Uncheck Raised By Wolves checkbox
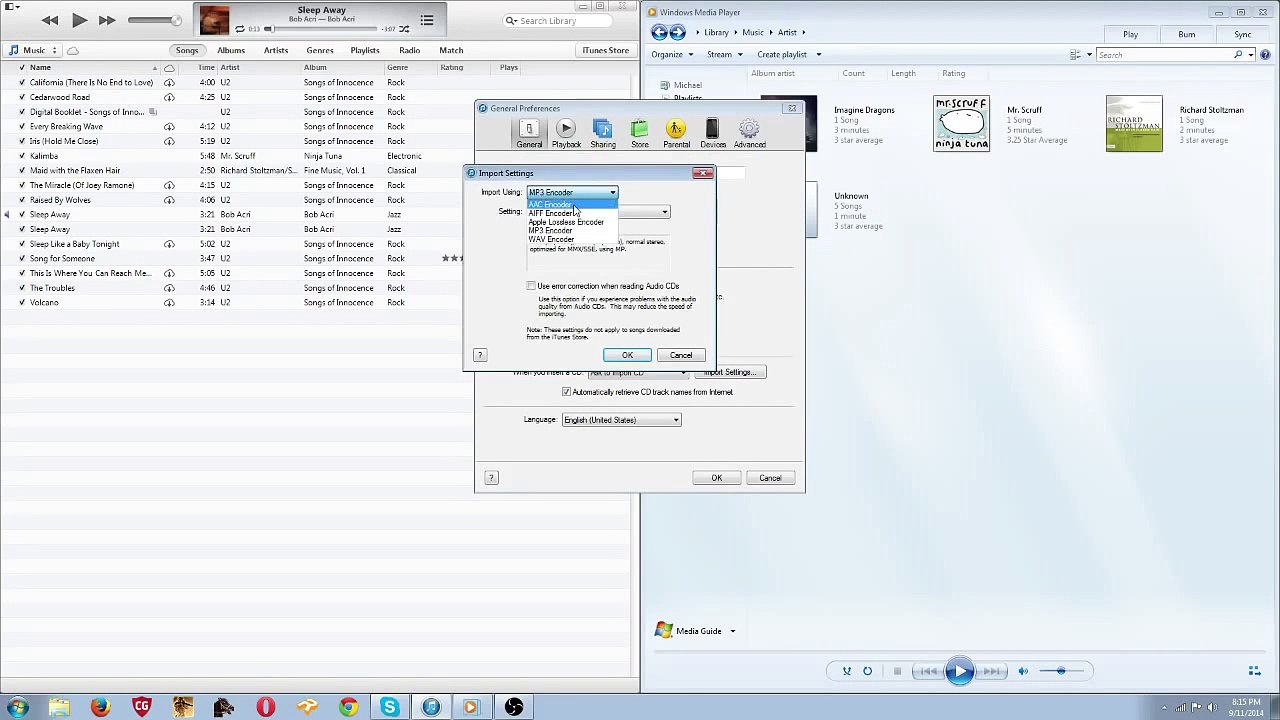The width and height of the screenshot is (1280, 720). [21, 200]
